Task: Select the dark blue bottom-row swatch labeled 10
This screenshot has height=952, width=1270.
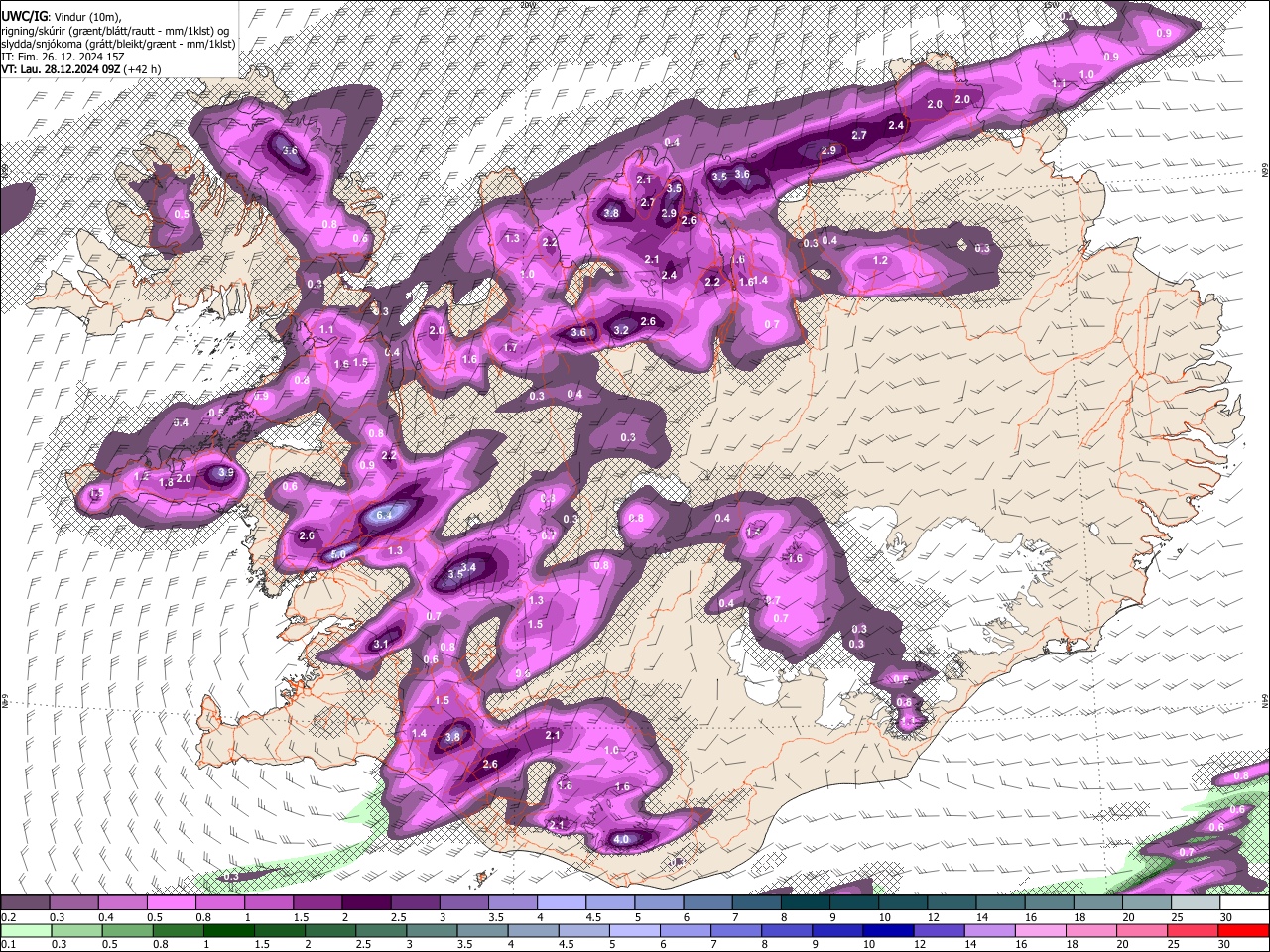Action: point(886,930)
